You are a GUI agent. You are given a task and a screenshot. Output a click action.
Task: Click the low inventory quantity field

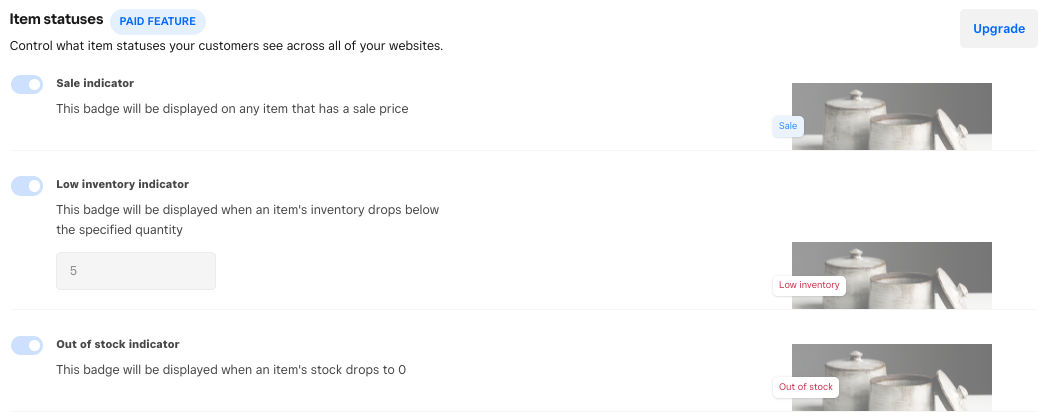coord(136,271)
